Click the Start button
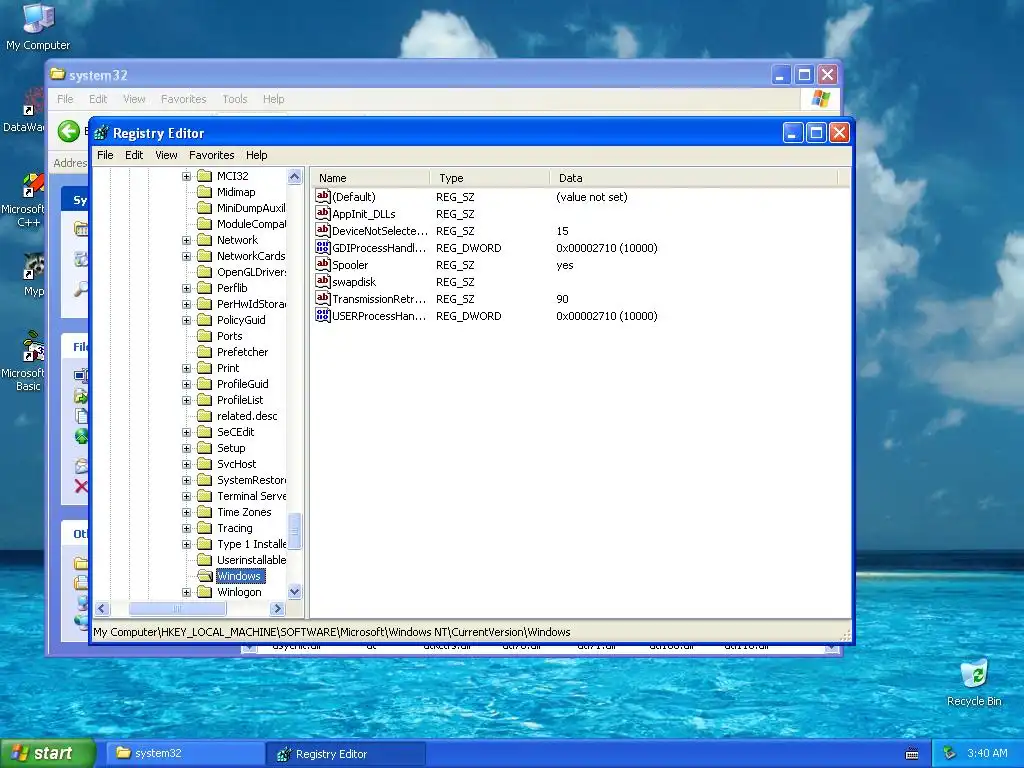The image size is (1024, 768). pyautogui.click(x=47, y=754)
